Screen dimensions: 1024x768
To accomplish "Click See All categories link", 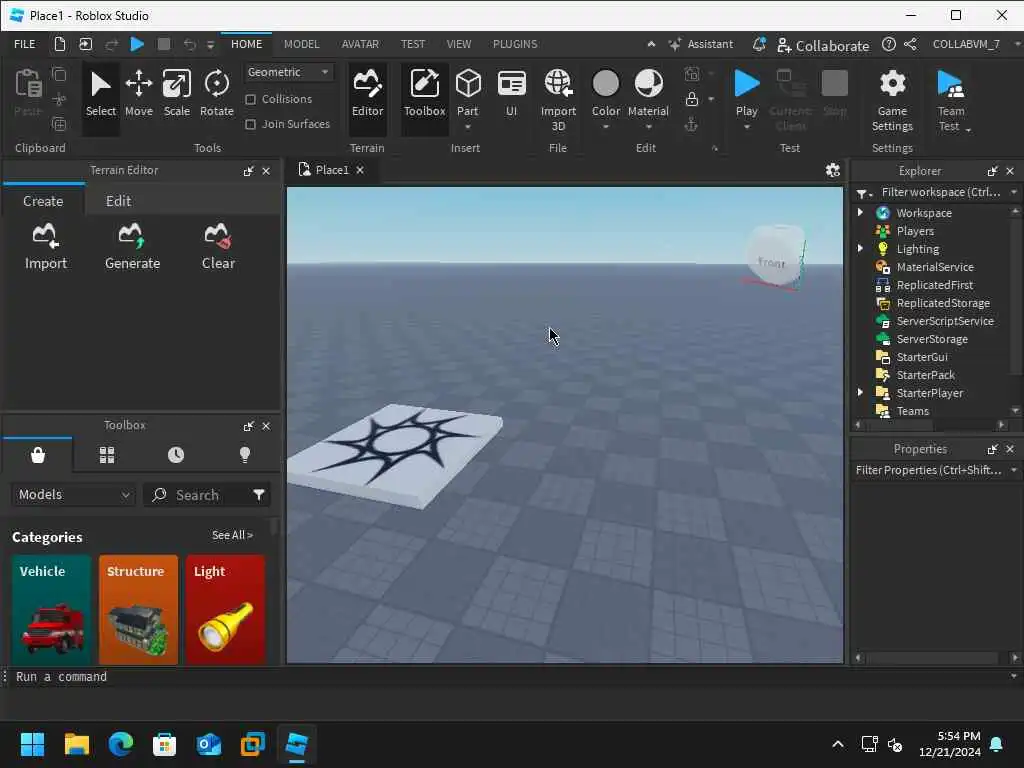I will pos(232,535).
